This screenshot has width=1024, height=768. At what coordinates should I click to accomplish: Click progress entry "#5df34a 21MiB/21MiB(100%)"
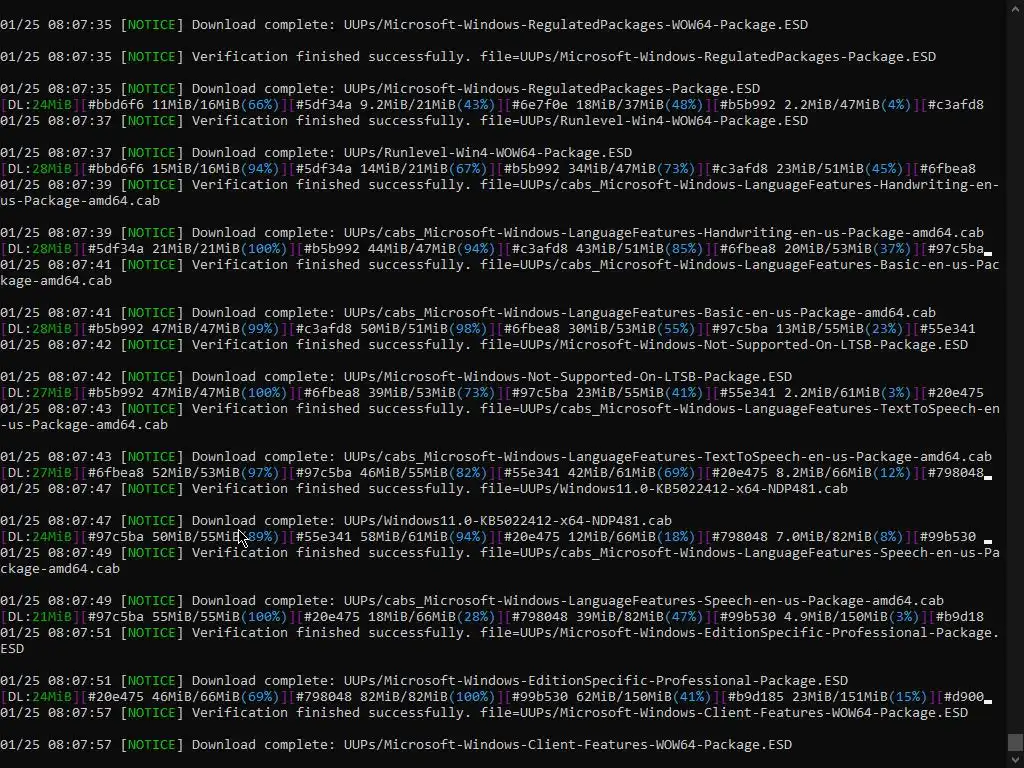(x=187, y=249)
